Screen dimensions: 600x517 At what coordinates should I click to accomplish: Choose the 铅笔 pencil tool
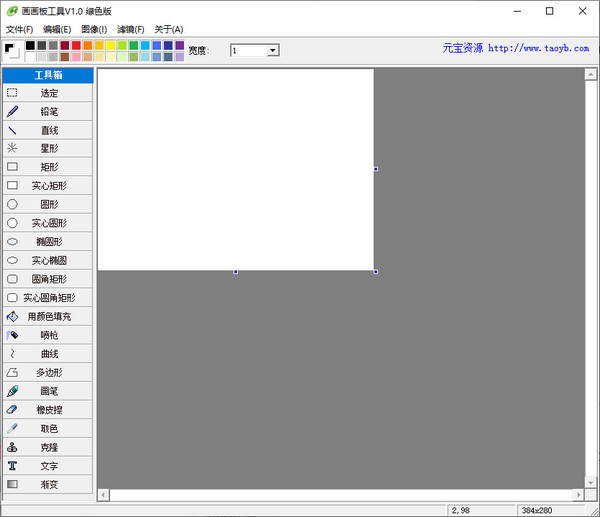tap(48, 112)
